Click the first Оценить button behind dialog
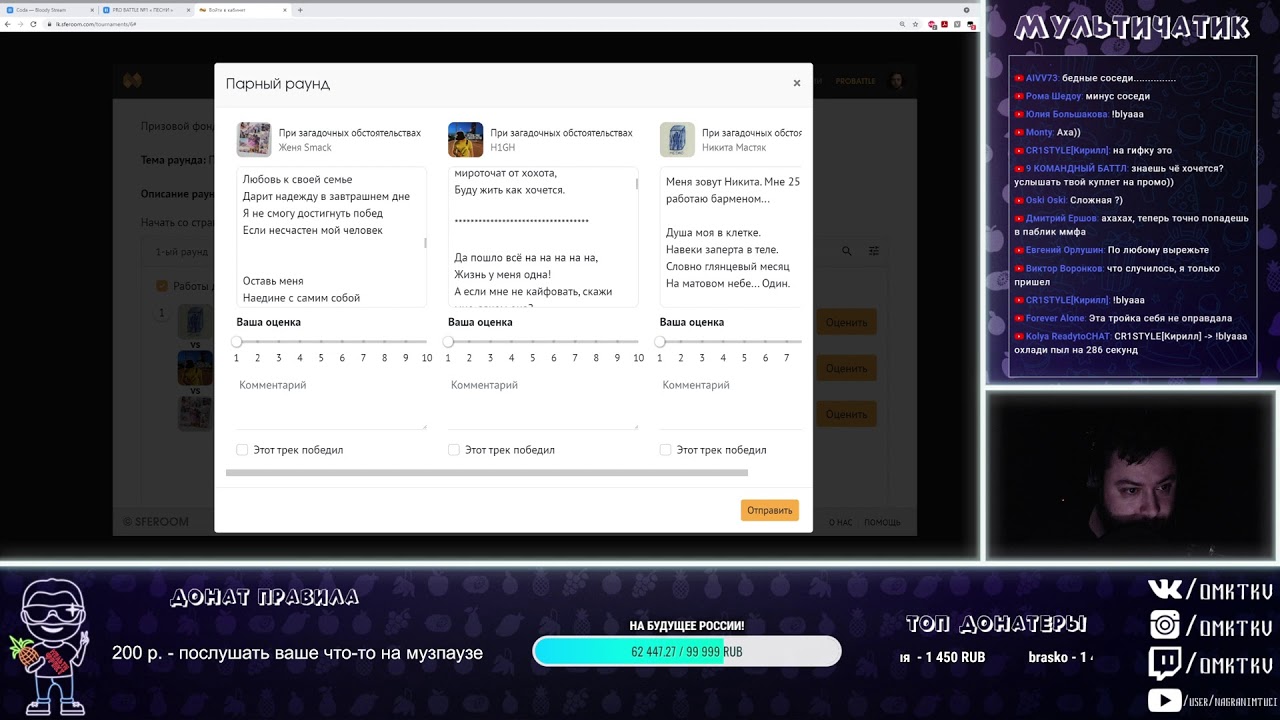This screenshot has height=720, width=1280. point(846,322)
